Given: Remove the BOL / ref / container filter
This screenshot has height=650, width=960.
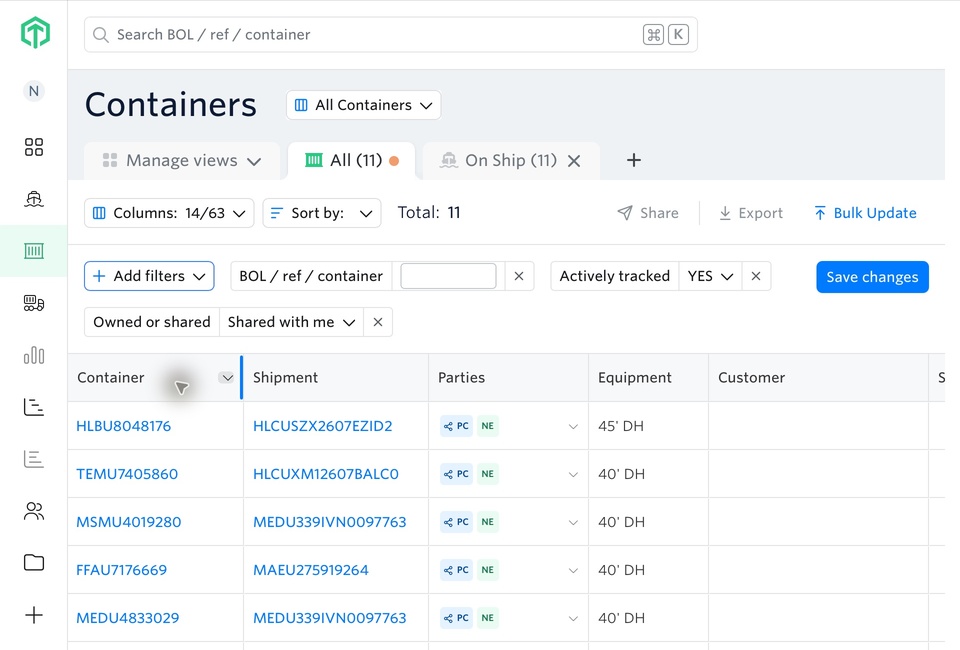Looking at the screenshot, I should coord(519,276).
